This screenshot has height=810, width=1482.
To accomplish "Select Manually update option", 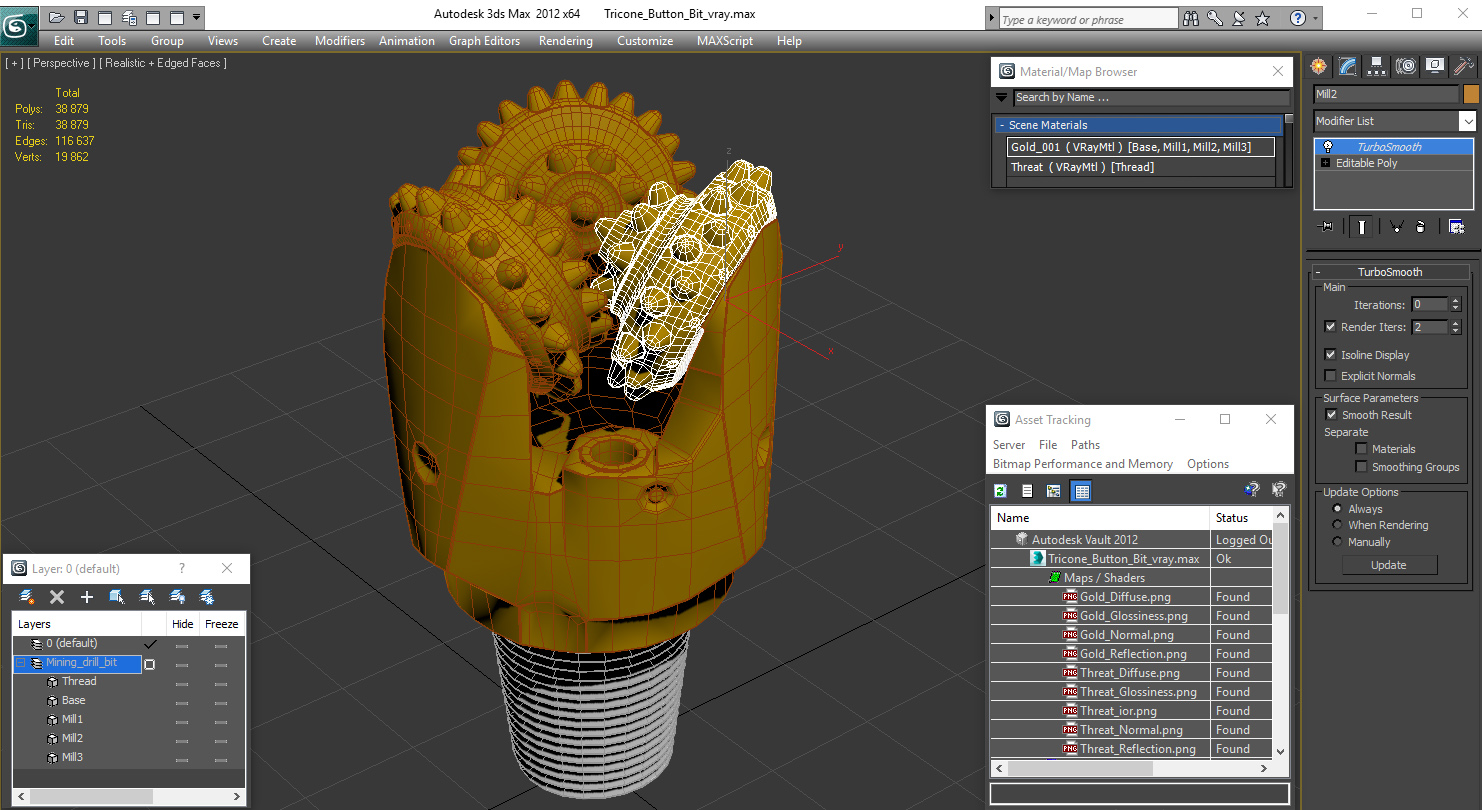I will pos(1338,542).
